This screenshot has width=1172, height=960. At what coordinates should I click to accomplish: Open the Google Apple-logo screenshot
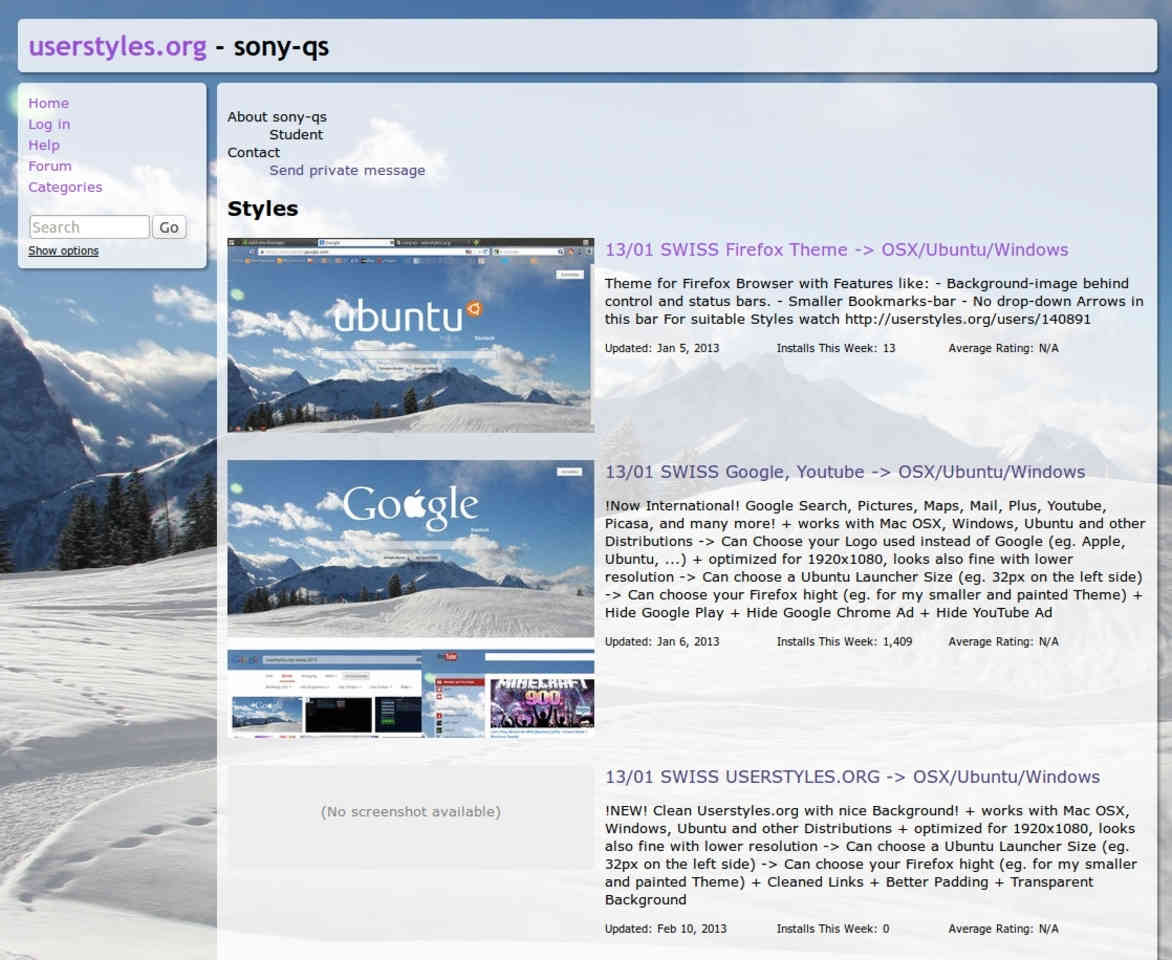(x=410, y=548)
